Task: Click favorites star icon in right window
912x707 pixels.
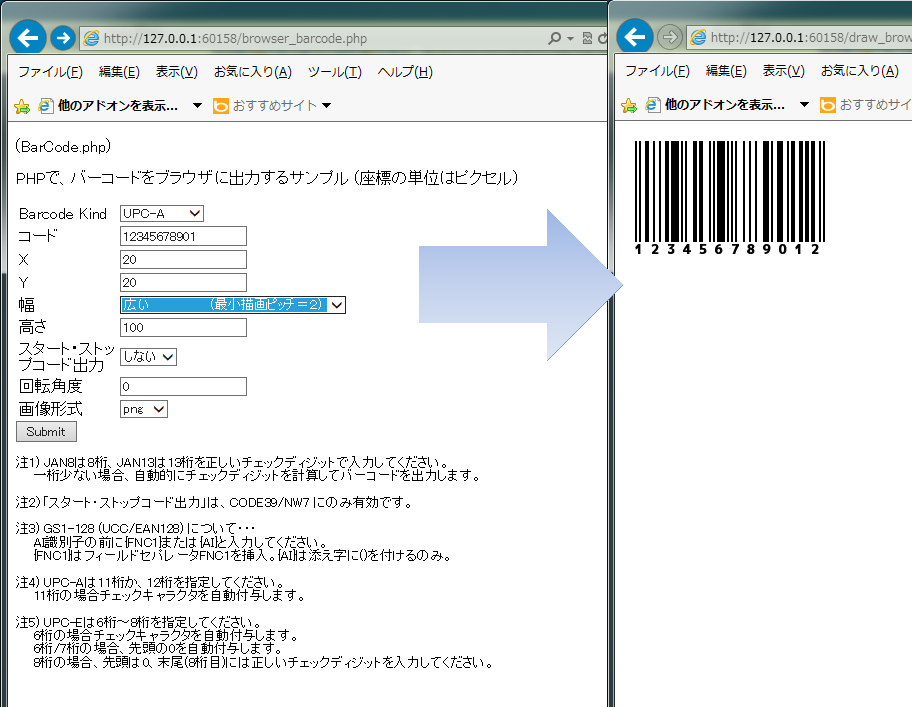Action: [x=629, y=105]
